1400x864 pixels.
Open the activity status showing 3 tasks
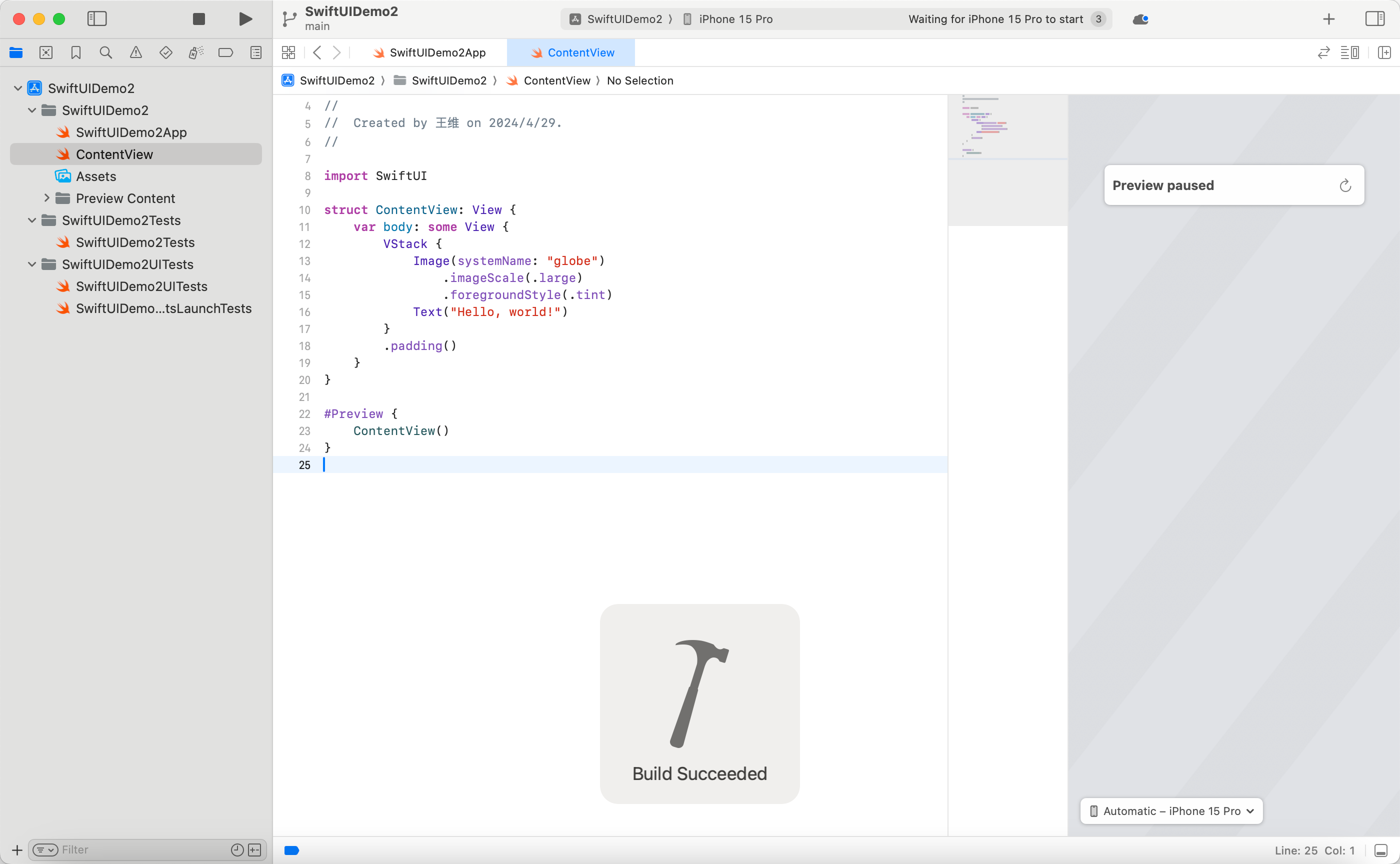point(1097,19)
